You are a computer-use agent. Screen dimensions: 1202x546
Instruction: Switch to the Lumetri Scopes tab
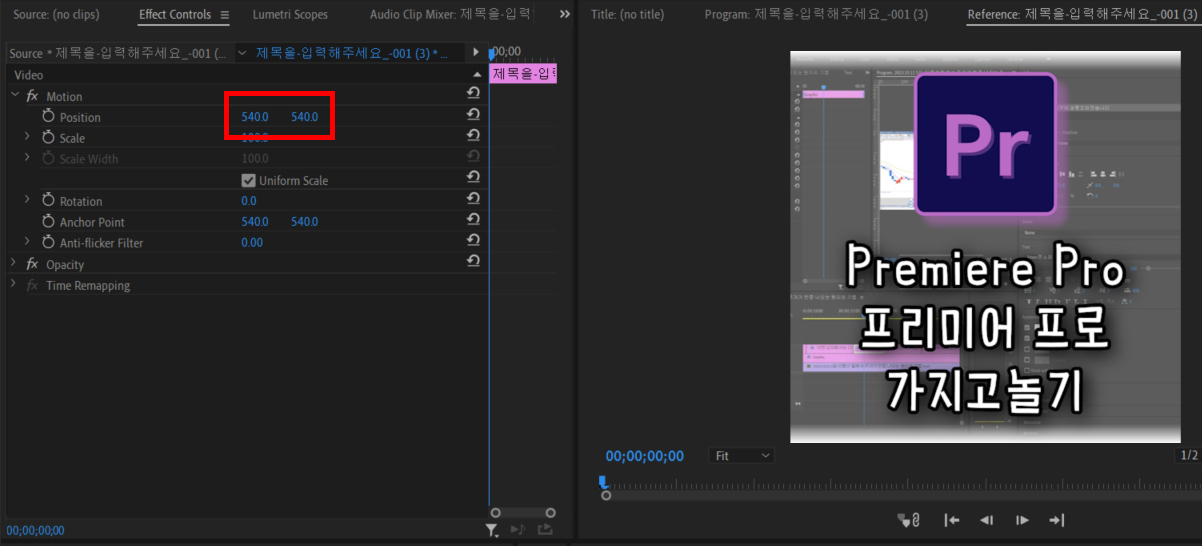pyautogui.click(x=290, y=15)
